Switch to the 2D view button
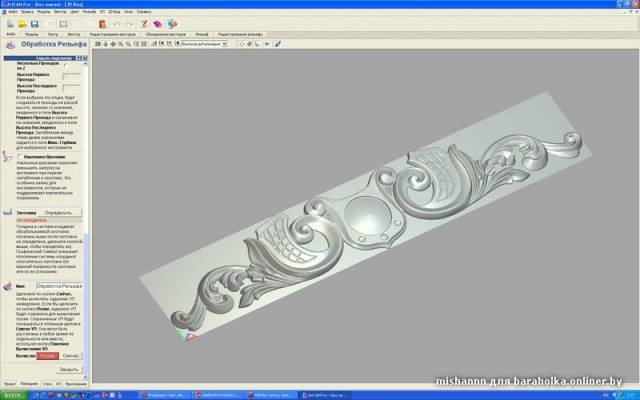Viewport: 640px width, 400px height. coord(98,44)
